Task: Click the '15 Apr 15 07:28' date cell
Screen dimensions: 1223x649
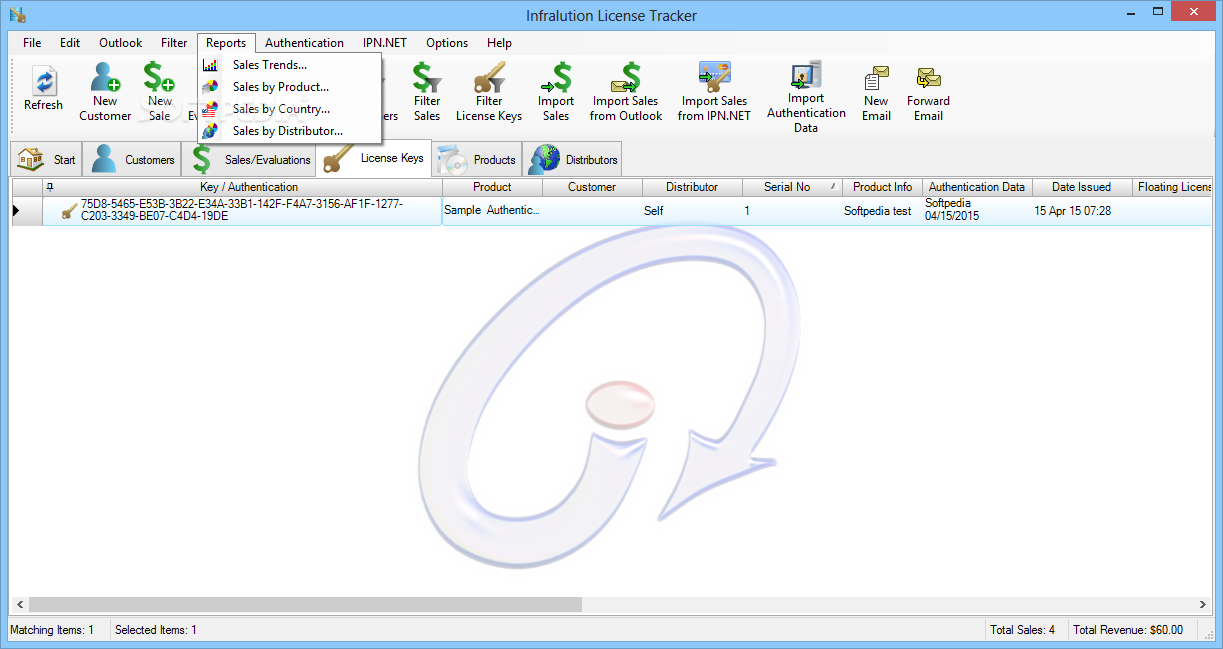Action: pos(1081,211)
